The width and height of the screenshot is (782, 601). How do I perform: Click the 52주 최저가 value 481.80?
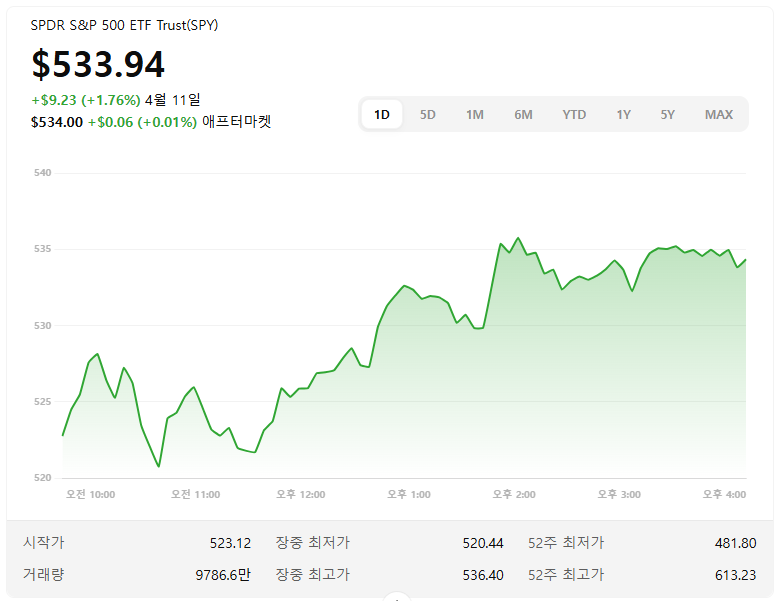pyautogui.click(x=736, y=543)
